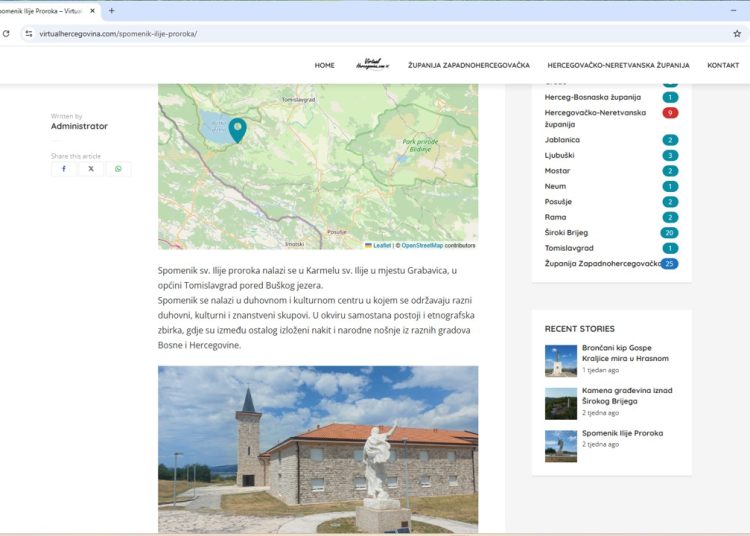Click Tomislavgrad label on the map

pos(298,100)
